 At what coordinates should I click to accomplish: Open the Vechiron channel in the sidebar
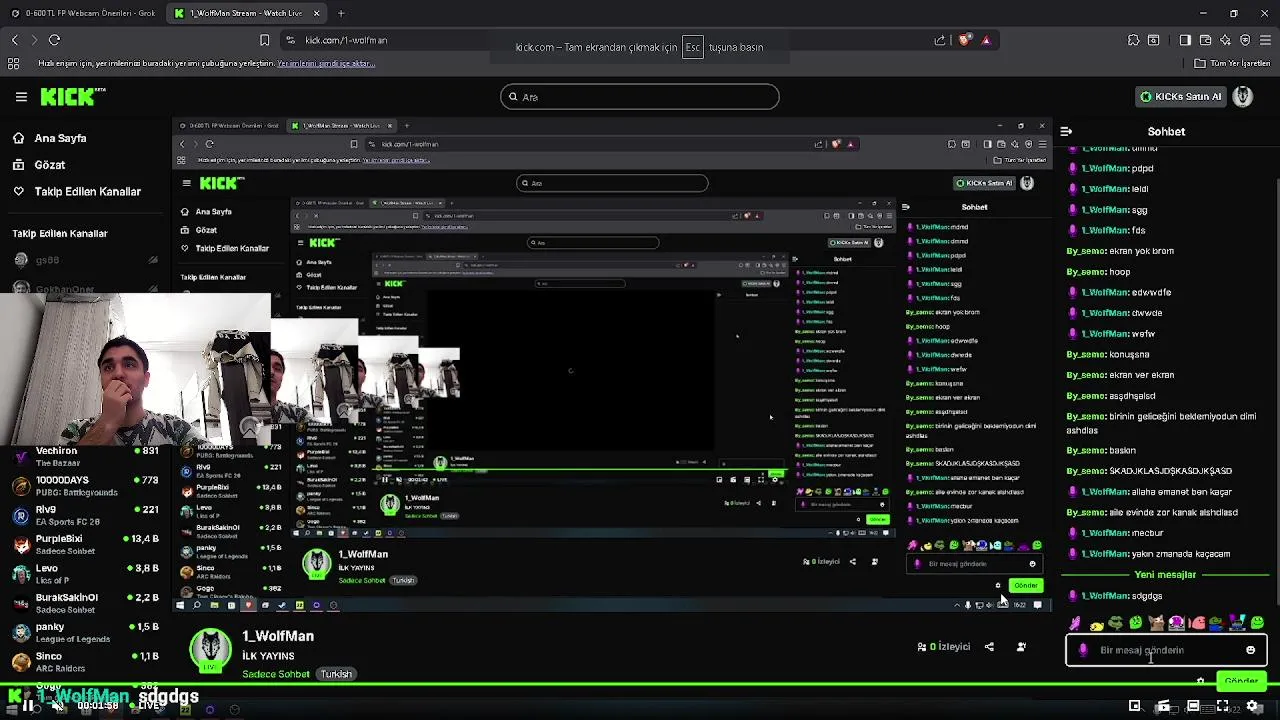[x=85, y=456]
